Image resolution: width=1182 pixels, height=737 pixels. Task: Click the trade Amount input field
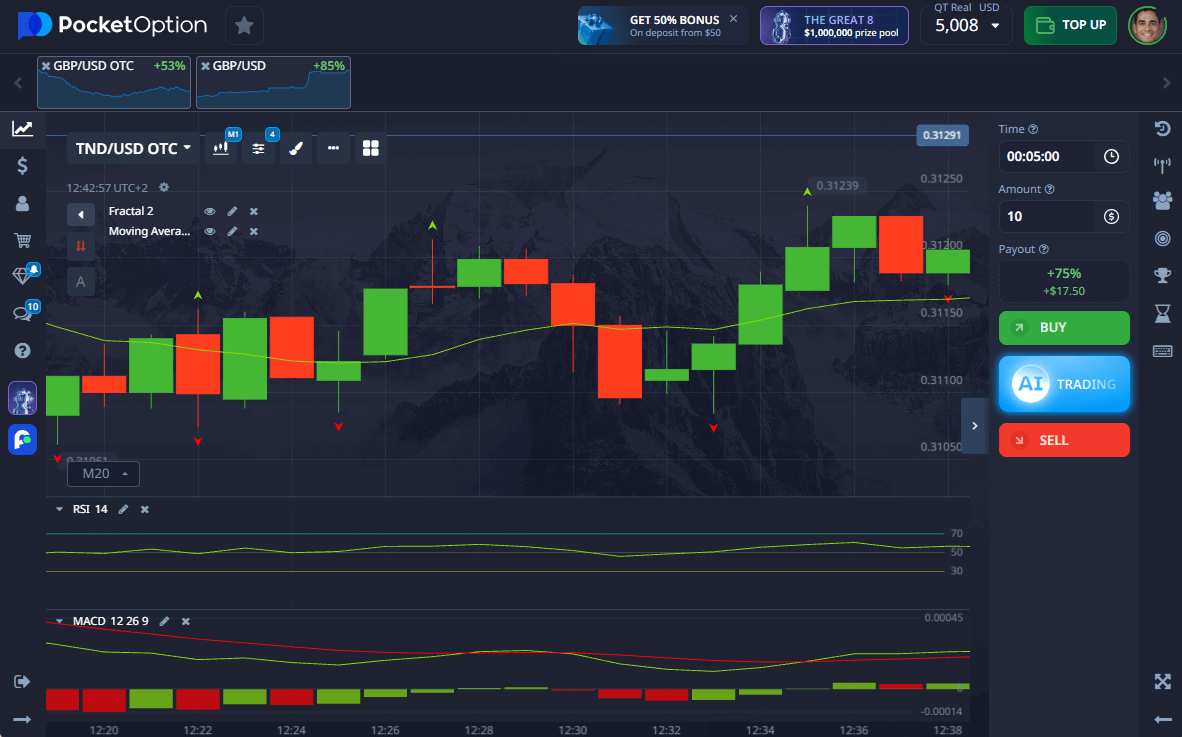[x=1050, y=216]
